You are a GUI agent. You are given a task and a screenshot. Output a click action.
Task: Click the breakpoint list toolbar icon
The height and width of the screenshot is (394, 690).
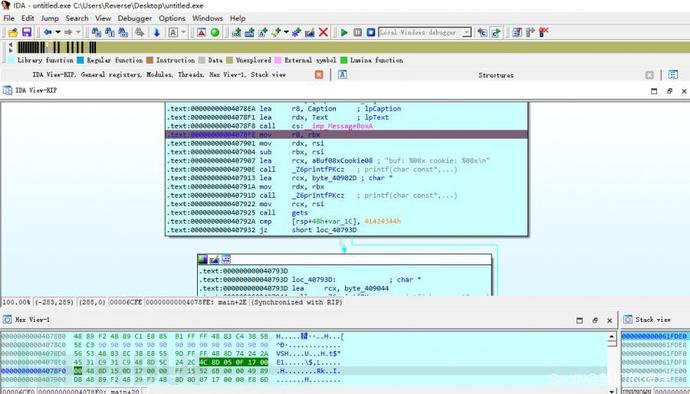[x=517, y=32]
